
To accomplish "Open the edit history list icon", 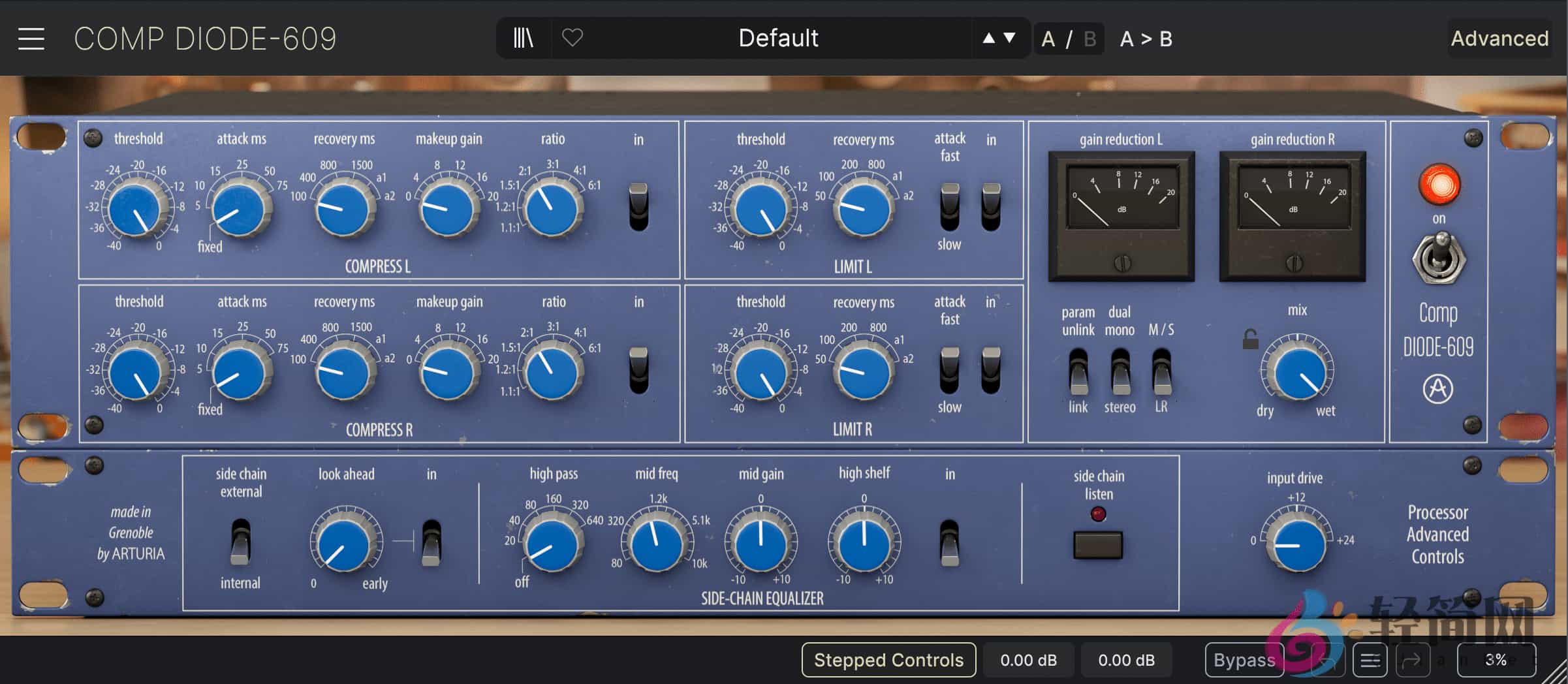I will [x=1370, y=661].
